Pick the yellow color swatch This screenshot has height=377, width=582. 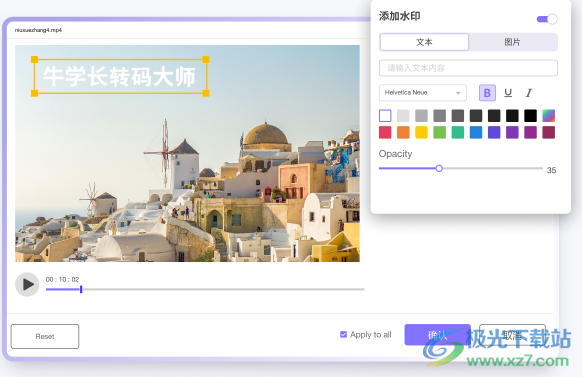421,132
